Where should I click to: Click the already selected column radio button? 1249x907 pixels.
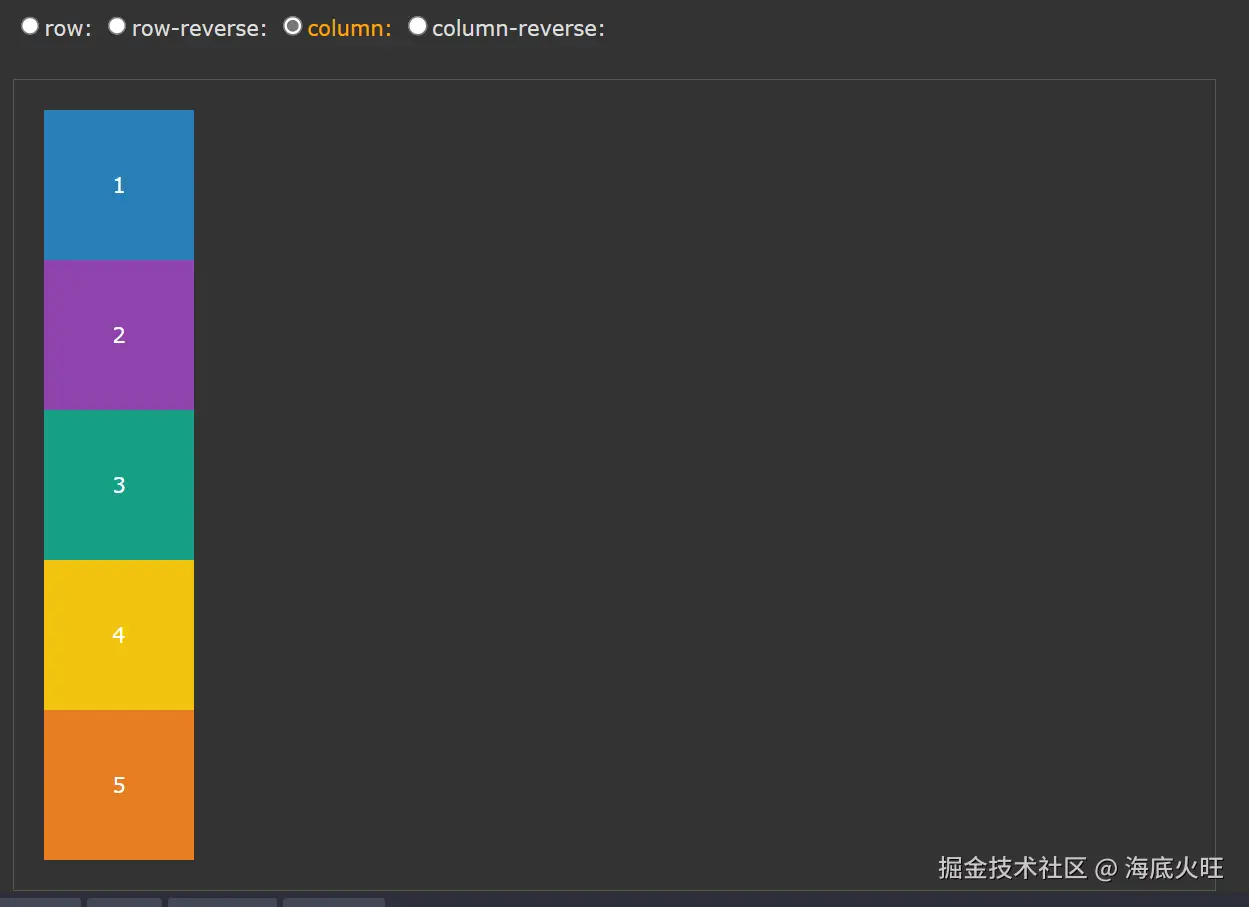292,26
